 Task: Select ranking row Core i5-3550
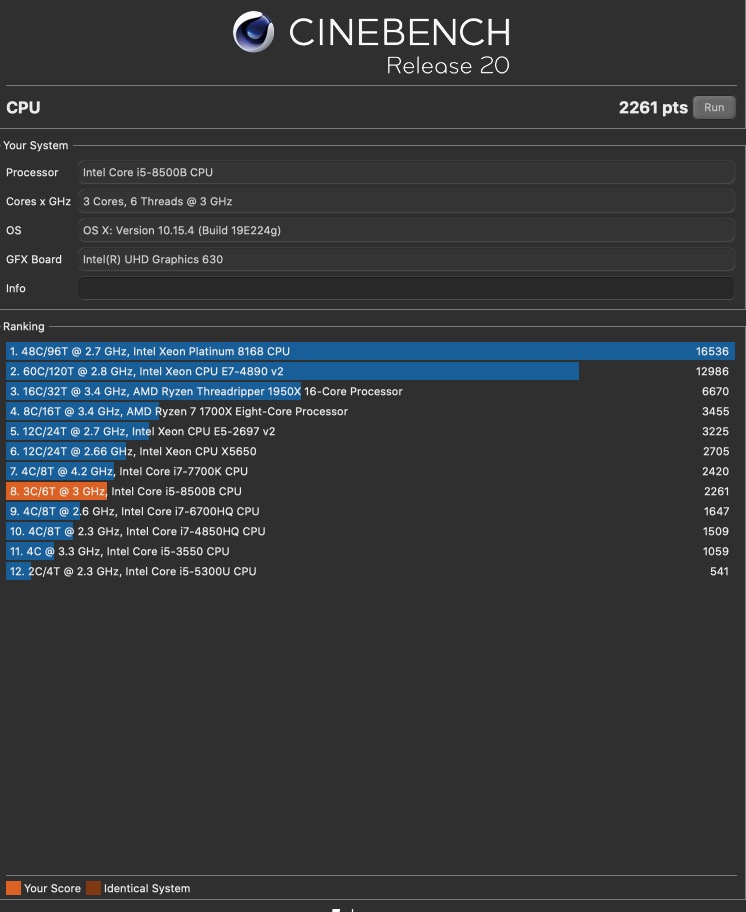(370, 551)
